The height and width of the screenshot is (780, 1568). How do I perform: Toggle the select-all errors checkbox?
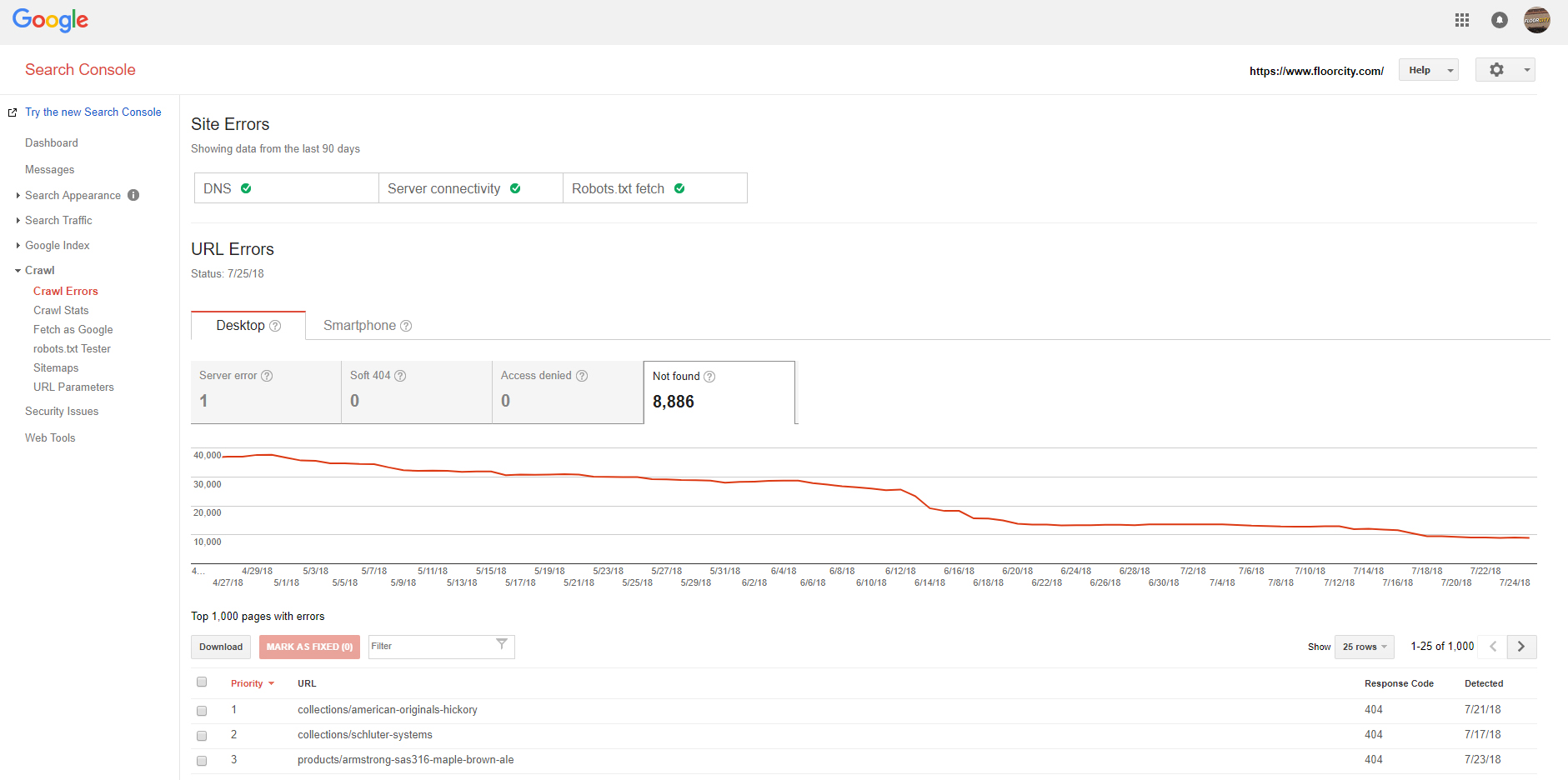pos(202,682)
